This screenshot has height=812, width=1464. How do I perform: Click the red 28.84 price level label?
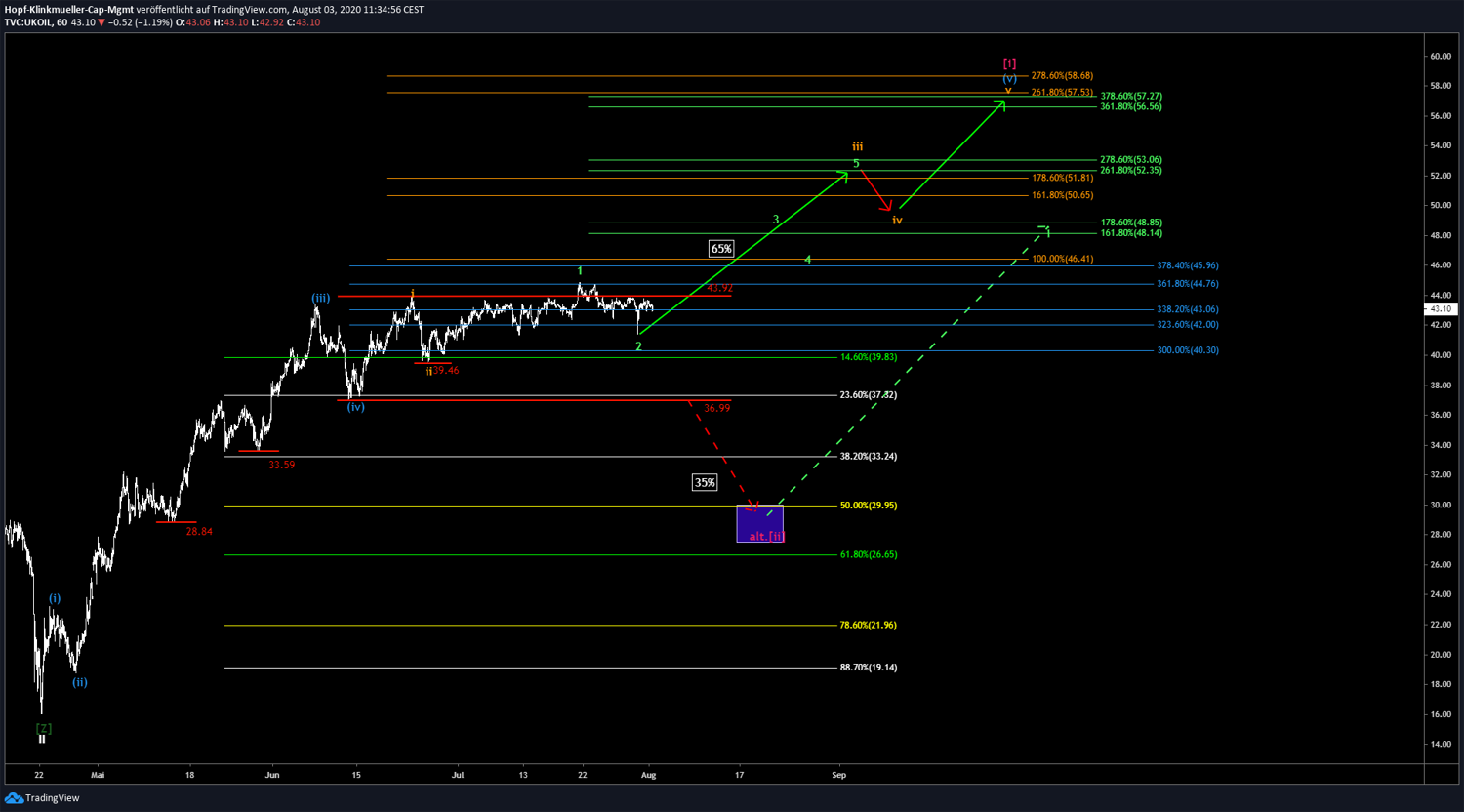tap(199, 532)
